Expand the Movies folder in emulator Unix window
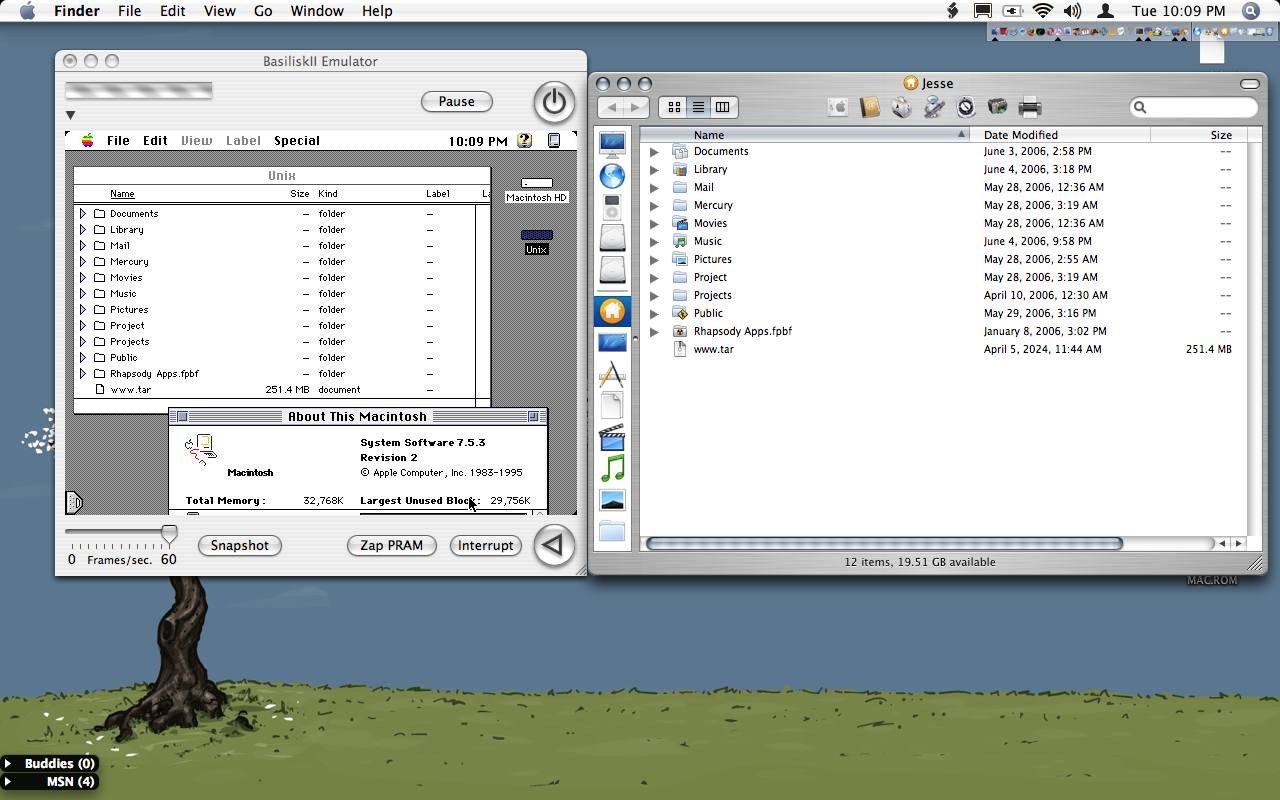The width and height of the screenshot is (1280, 800). click(83, 278)
